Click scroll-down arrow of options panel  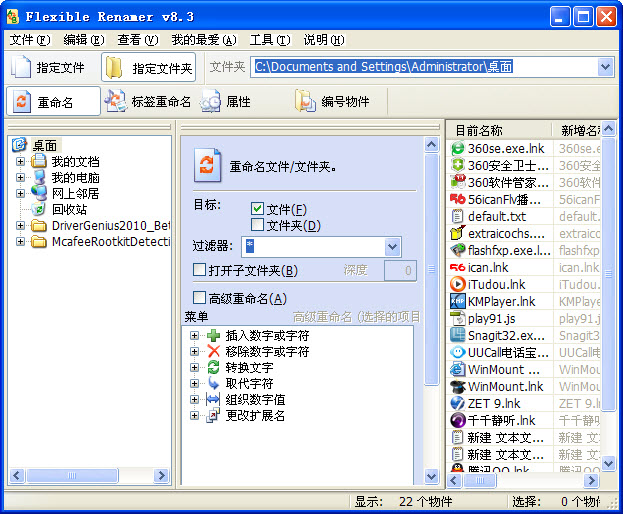click(431, 475)
